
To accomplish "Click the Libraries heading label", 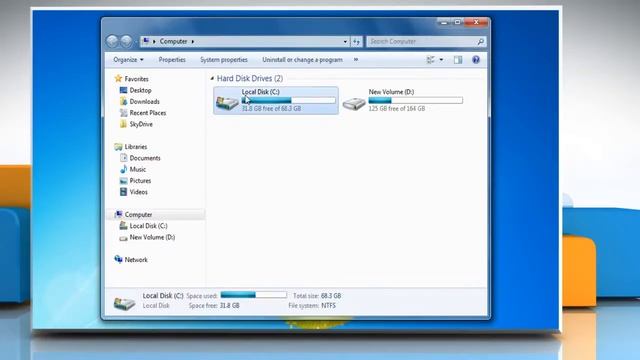I will (136, 147).
